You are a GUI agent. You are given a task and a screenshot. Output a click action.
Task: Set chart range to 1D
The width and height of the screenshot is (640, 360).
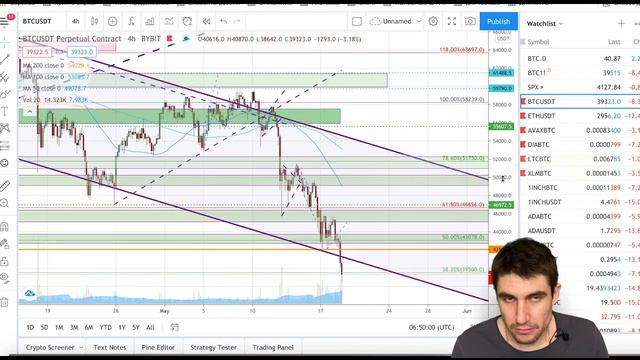tap(30, 327)
